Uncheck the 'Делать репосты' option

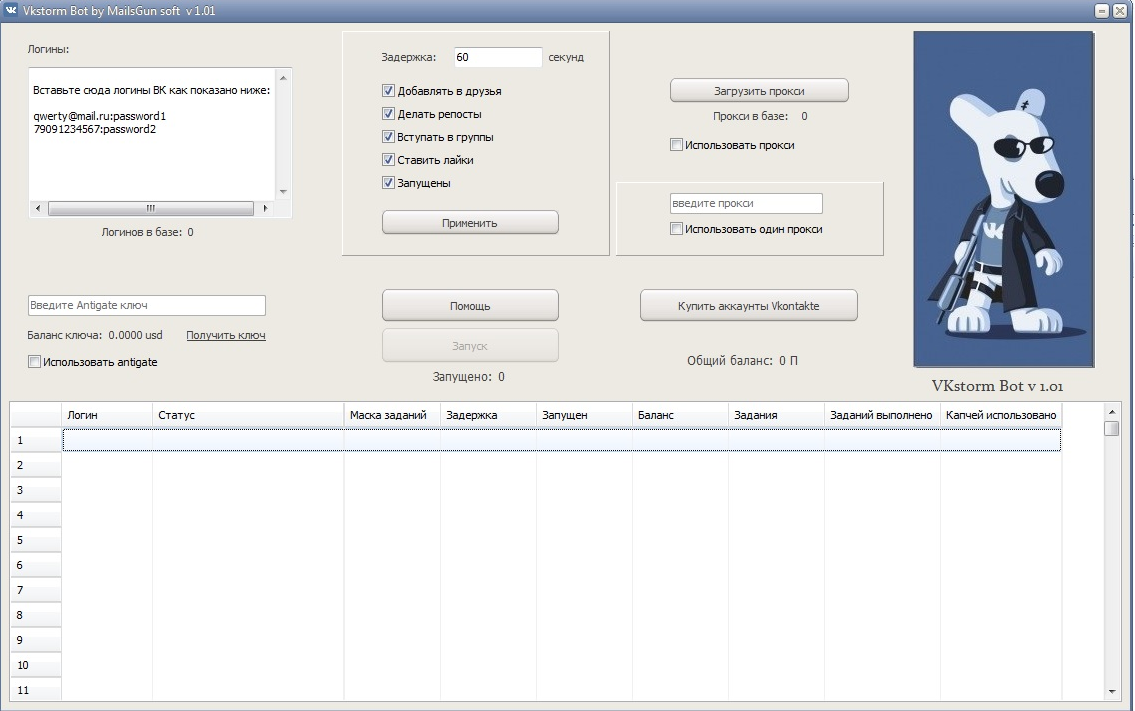tap(389, 114)
